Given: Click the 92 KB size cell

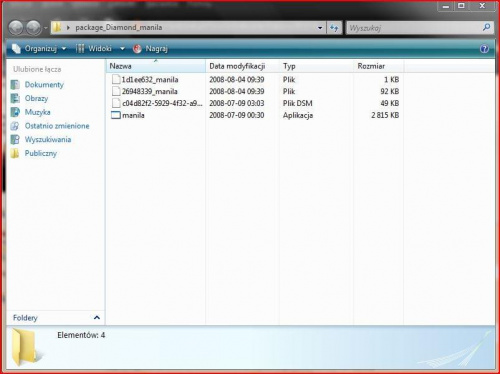Looking at the screenshot, I should tap(390, 91).
